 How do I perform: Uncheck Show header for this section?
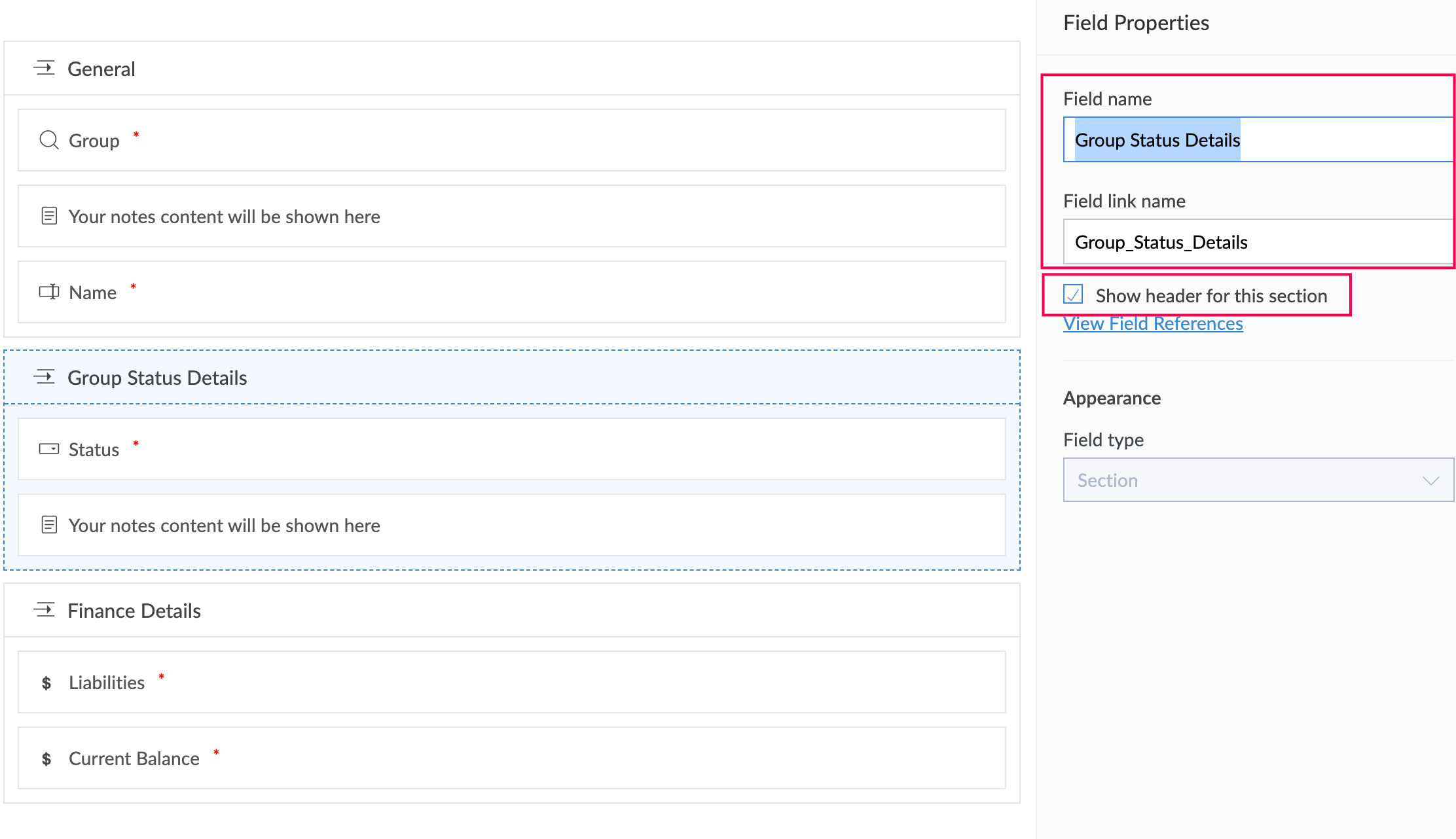click(x=1074, y=295)
